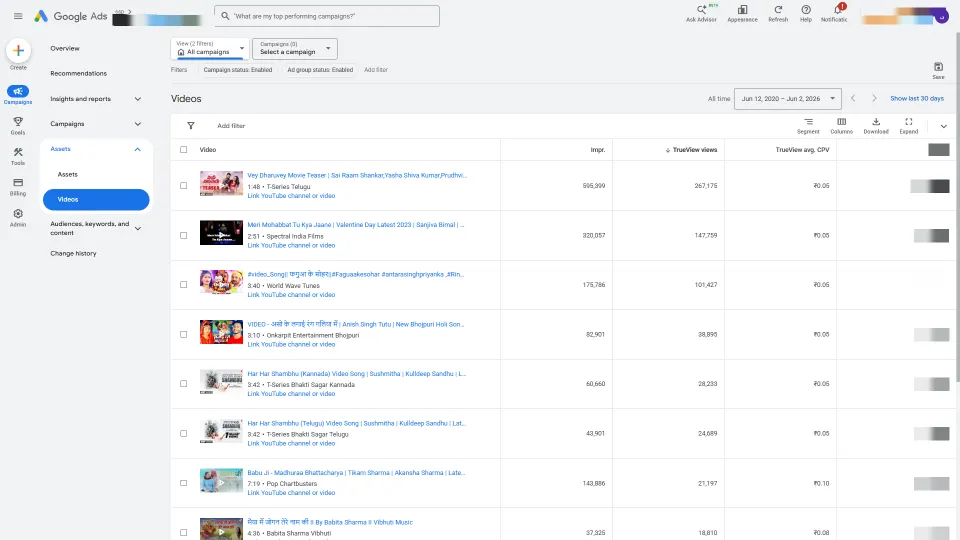Open the Columns editor
The height and width of the screenshot is (540, 960).
pyautogui.click(x=841, y=126)
